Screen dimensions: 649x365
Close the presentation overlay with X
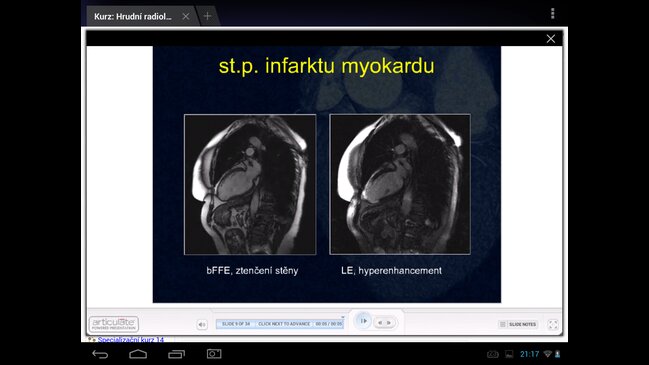tap(550, 38)
